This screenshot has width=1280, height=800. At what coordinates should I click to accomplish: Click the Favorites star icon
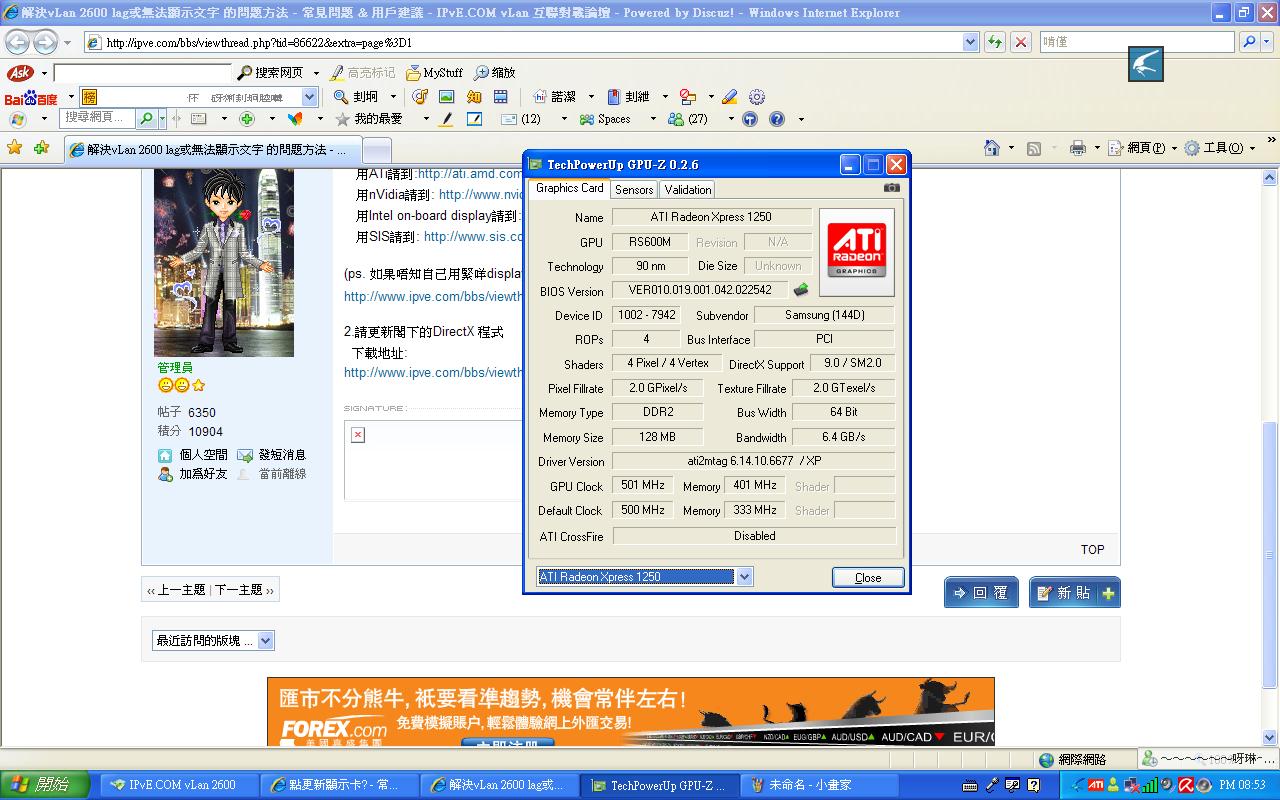(14, 148)
